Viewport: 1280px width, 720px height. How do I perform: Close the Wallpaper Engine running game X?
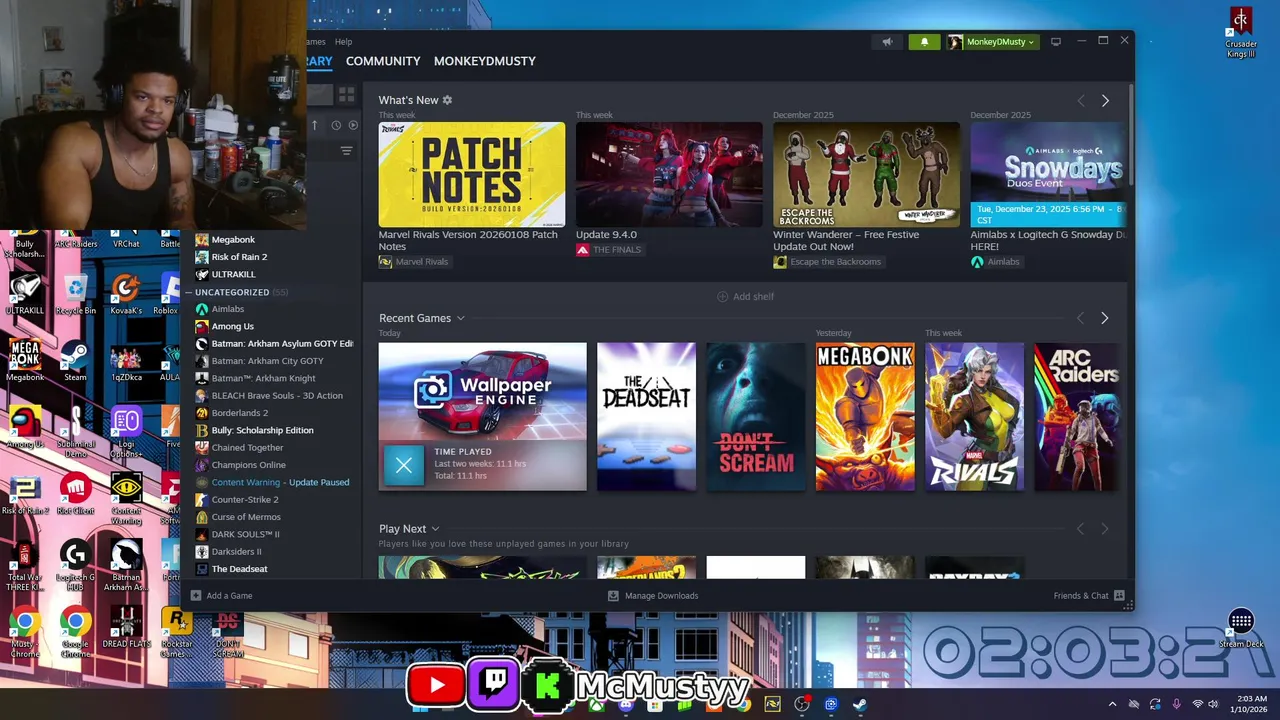404,465
